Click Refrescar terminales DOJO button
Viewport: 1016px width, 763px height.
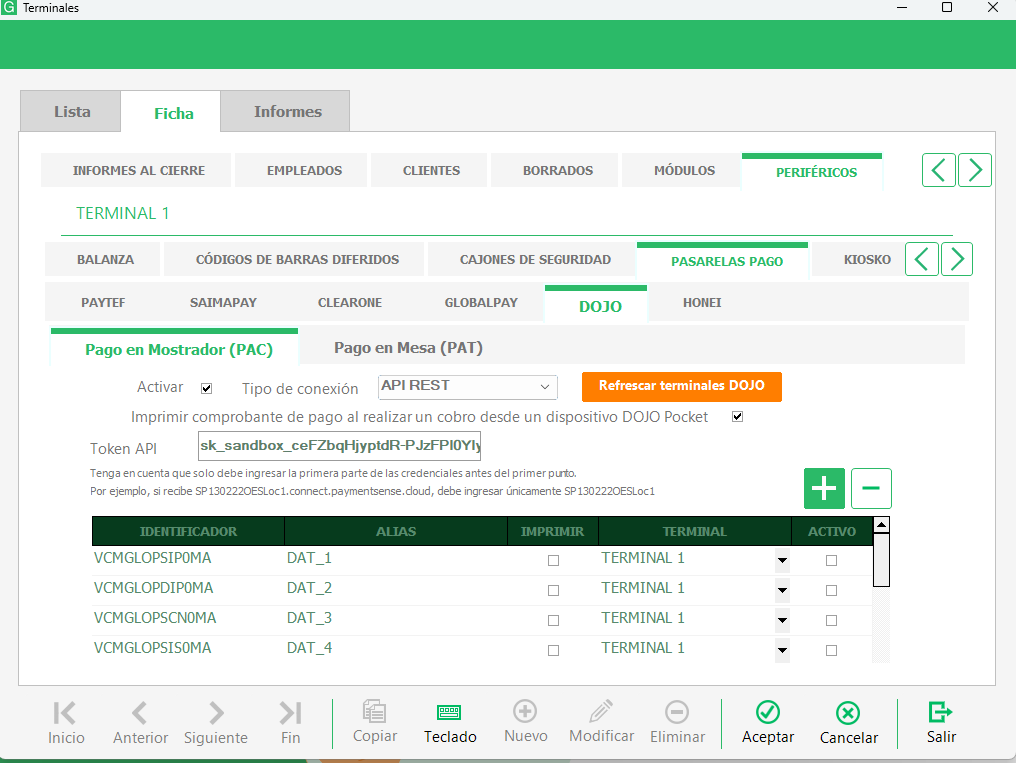pyautogui.click(x=682, y=386)
